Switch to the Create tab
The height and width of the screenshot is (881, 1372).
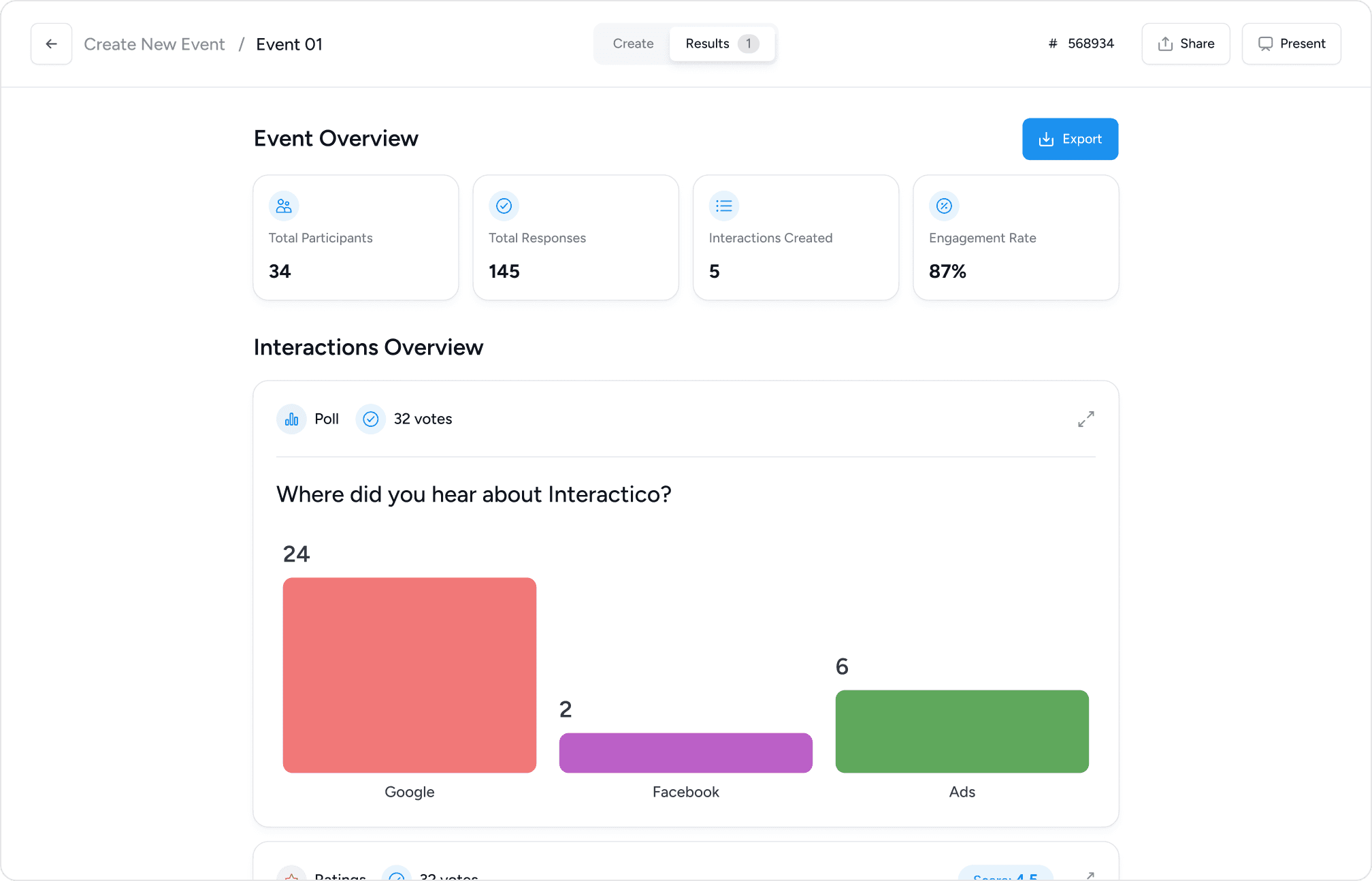coord(633,44)
